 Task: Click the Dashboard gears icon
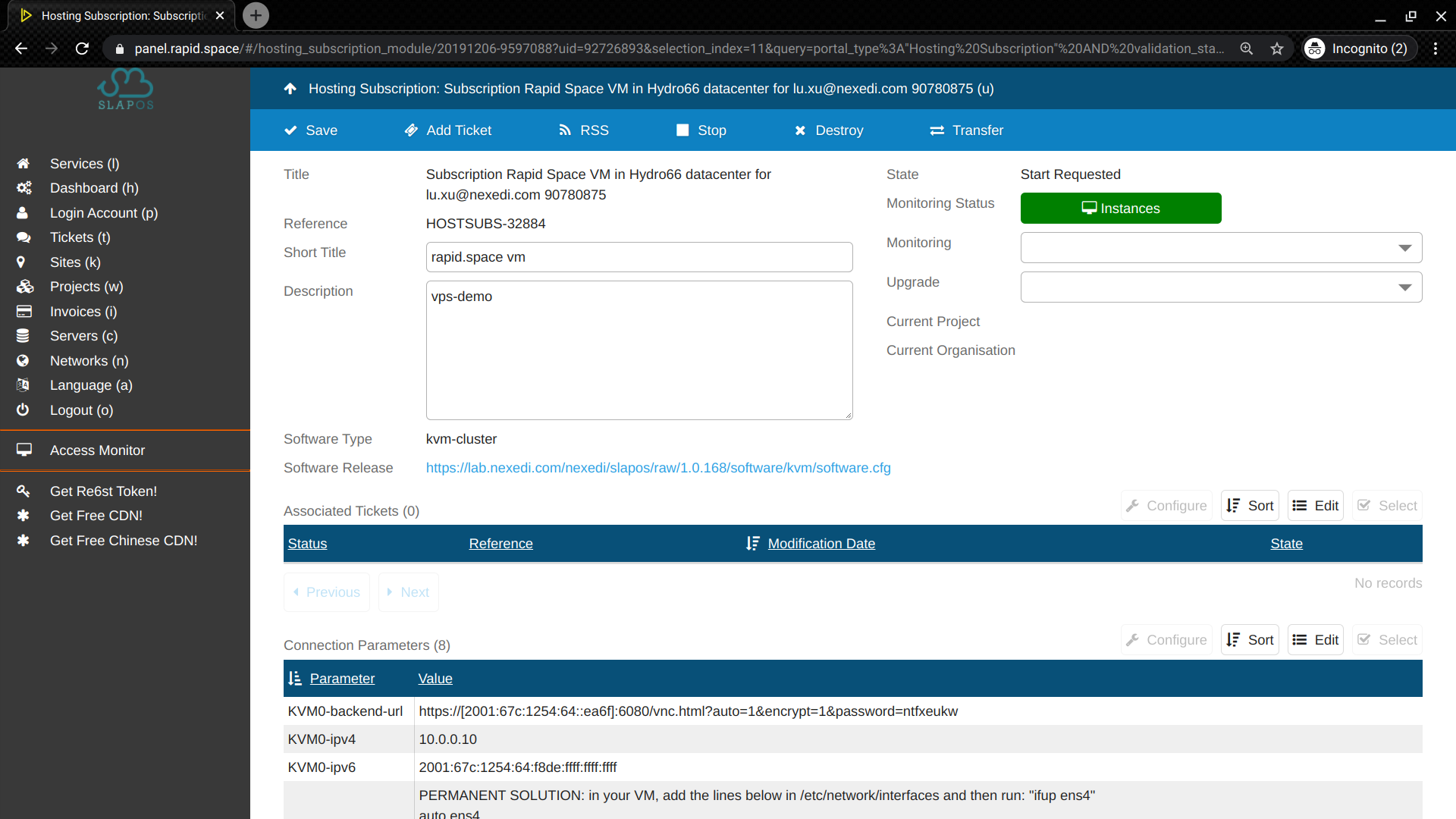pyautogui.click(x=24, y=188)
